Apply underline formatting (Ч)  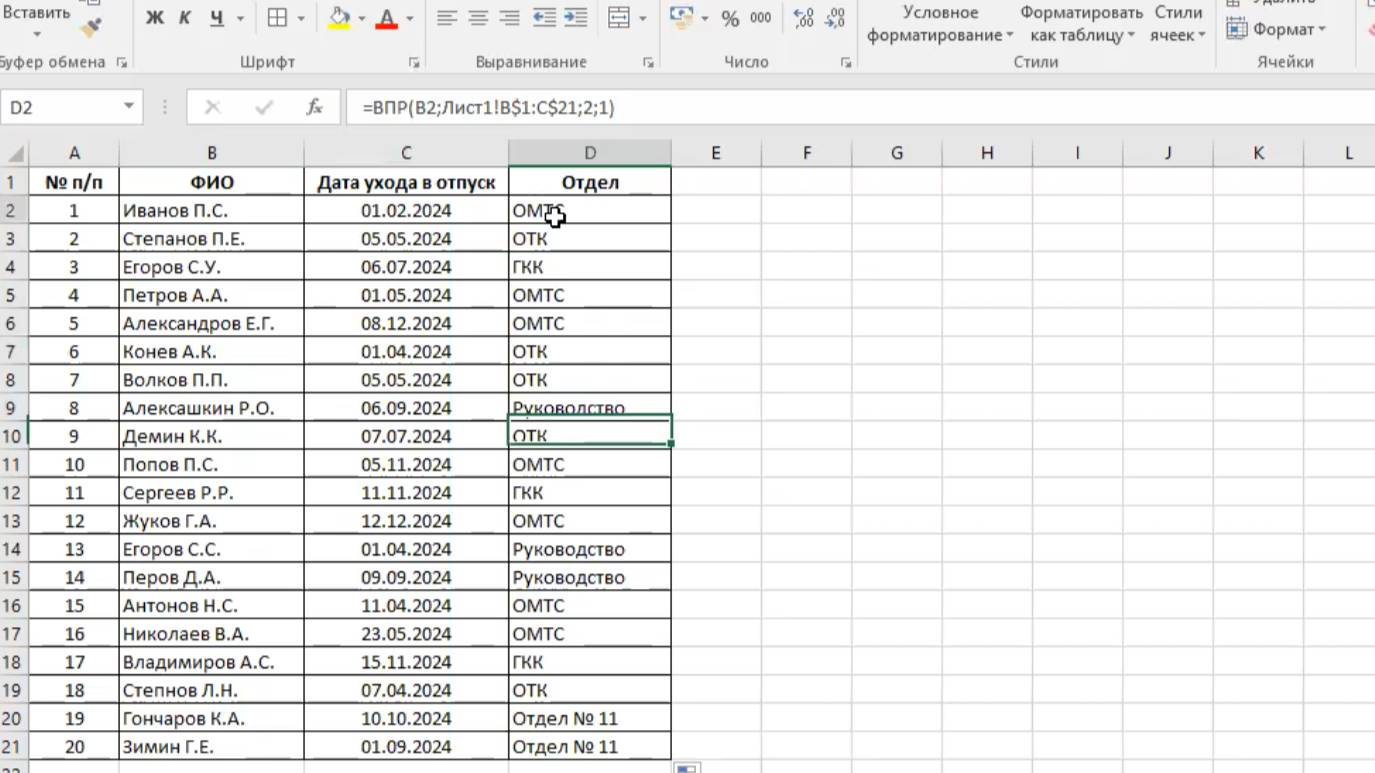[x=217, y=18]
